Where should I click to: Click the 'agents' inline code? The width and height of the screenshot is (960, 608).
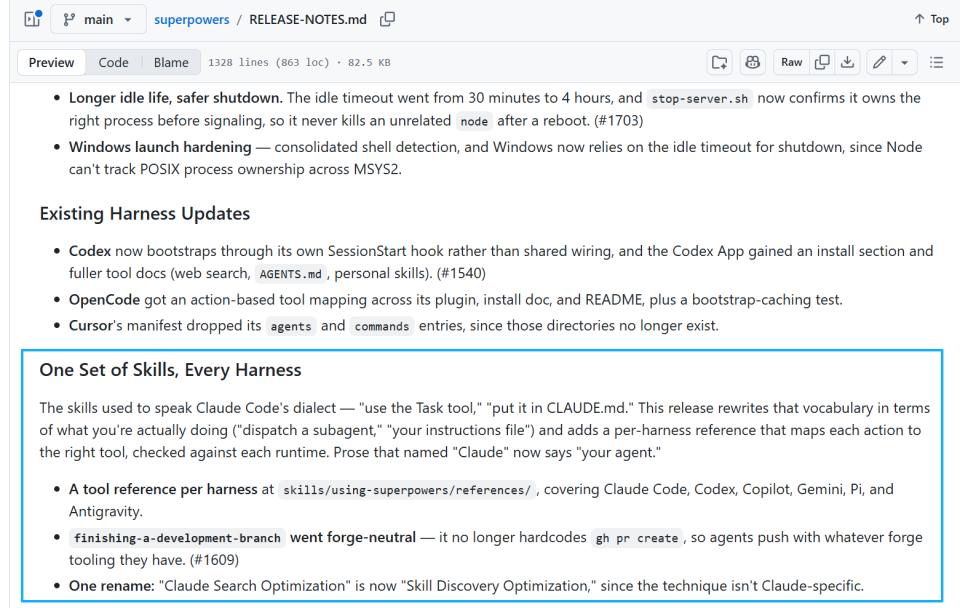[x=291, y=326]
